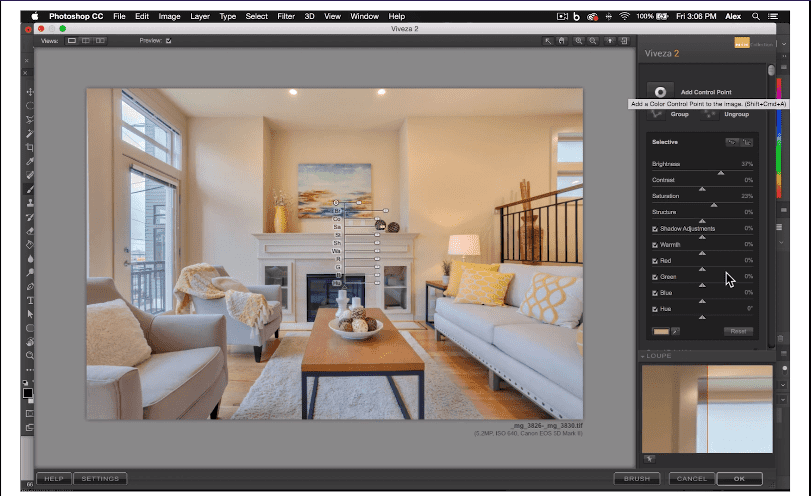Activate the hand pan tool
Viewport: 811px width, 496px height.
(x=563, y=41)
